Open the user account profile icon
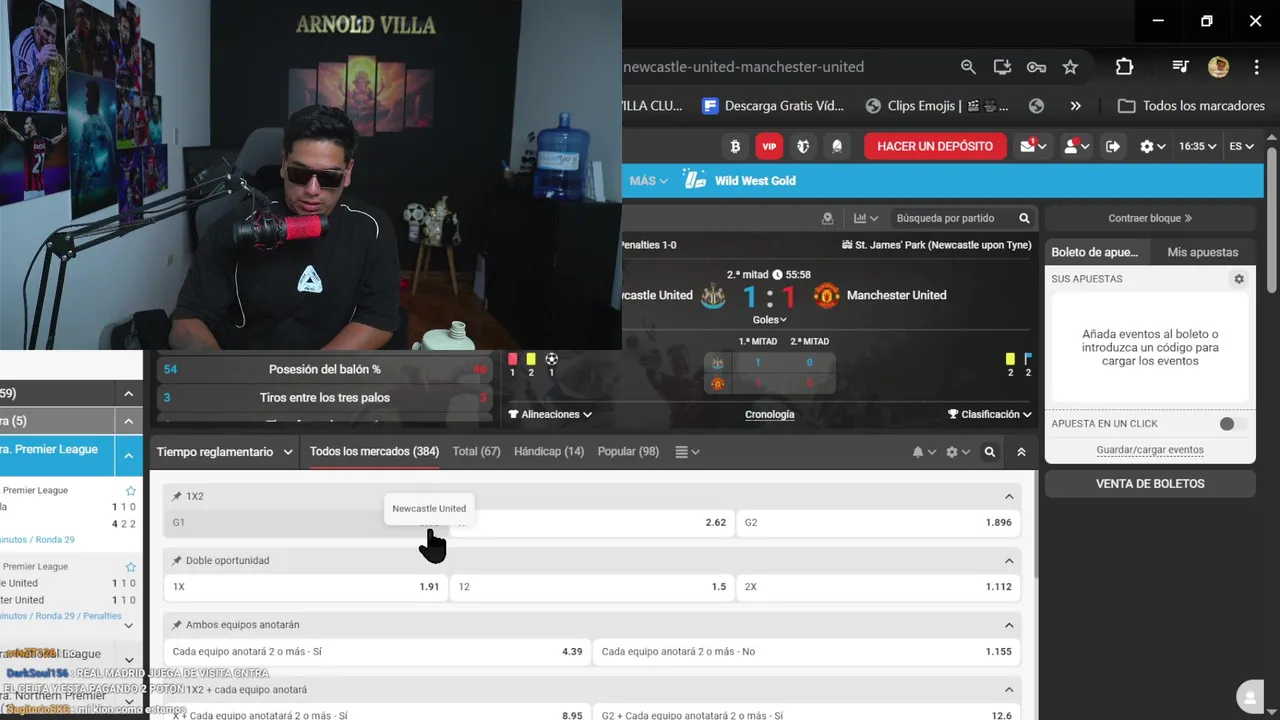 click(x=1076, y=146)
